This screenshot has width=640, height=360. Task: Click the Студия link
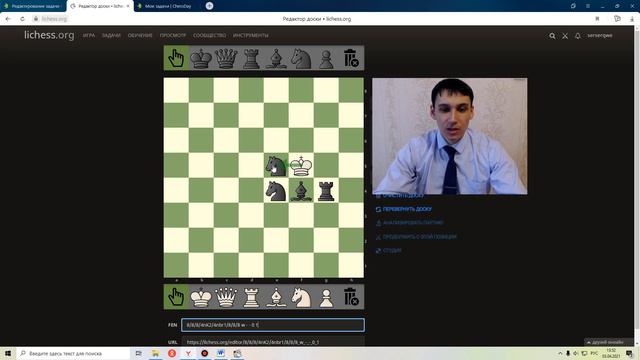coord(389,251)
